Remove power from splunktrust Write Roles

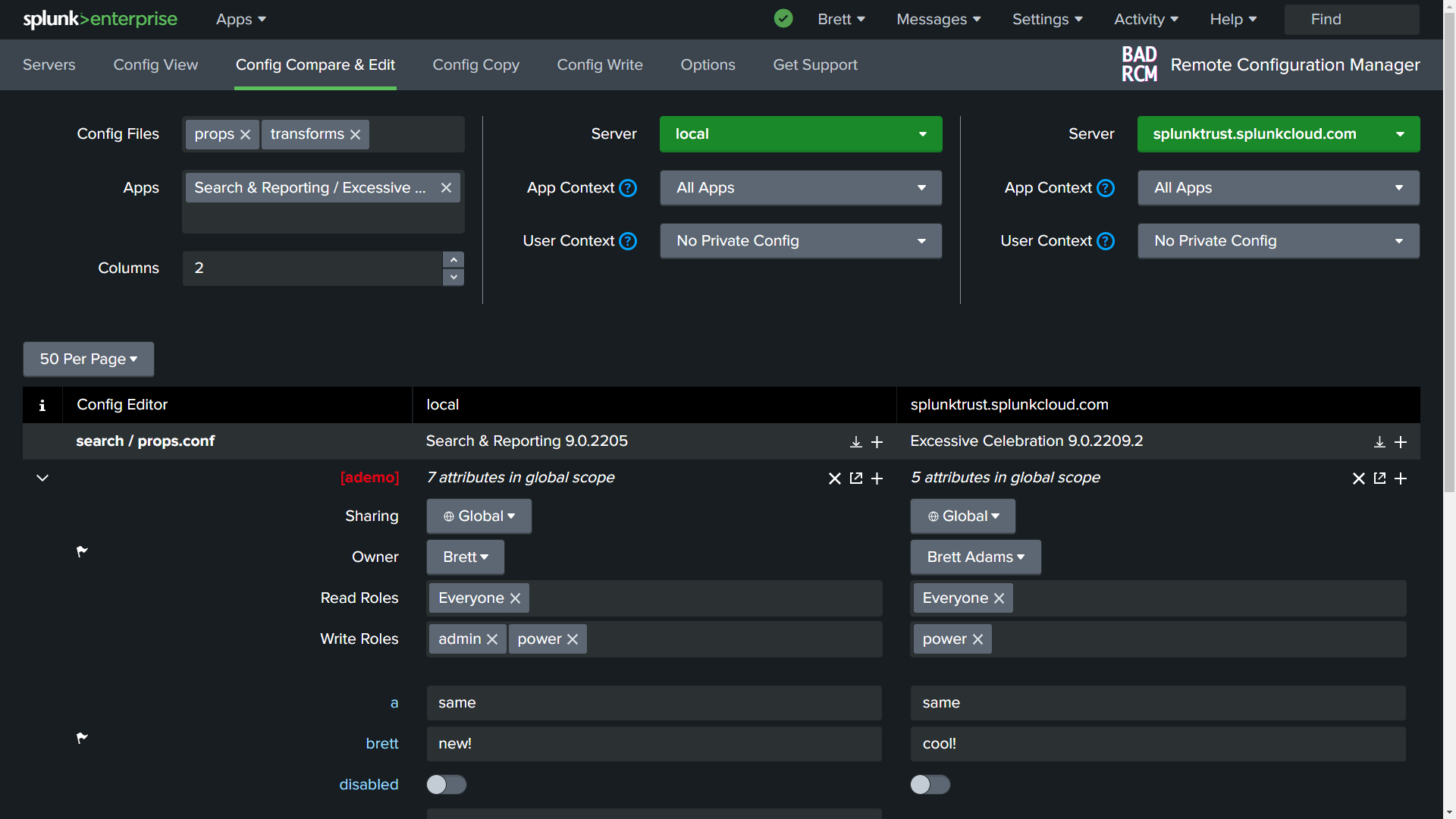coord(977,639)
